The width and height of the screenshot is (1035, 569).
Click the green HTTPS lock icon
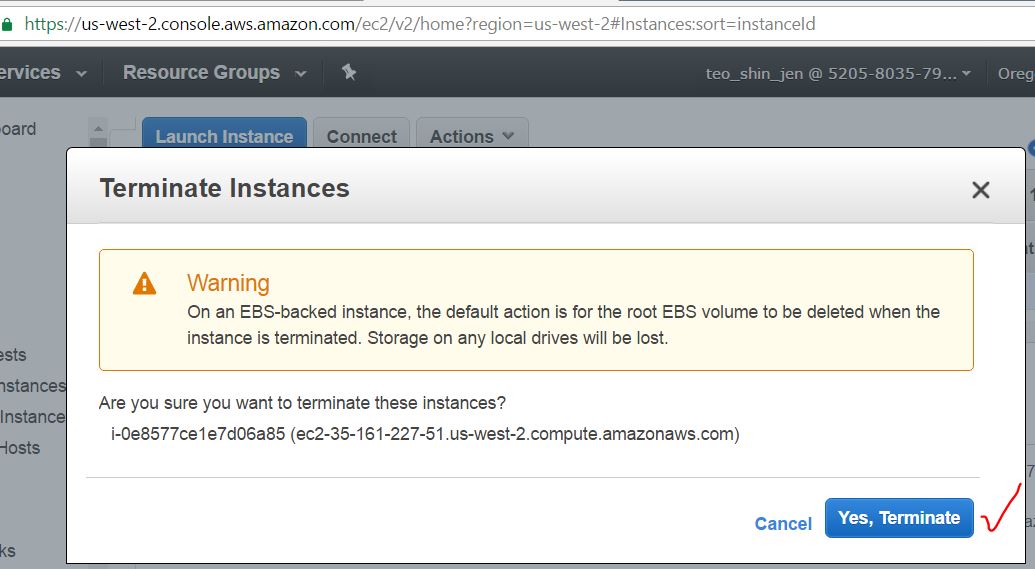point(7,24)
